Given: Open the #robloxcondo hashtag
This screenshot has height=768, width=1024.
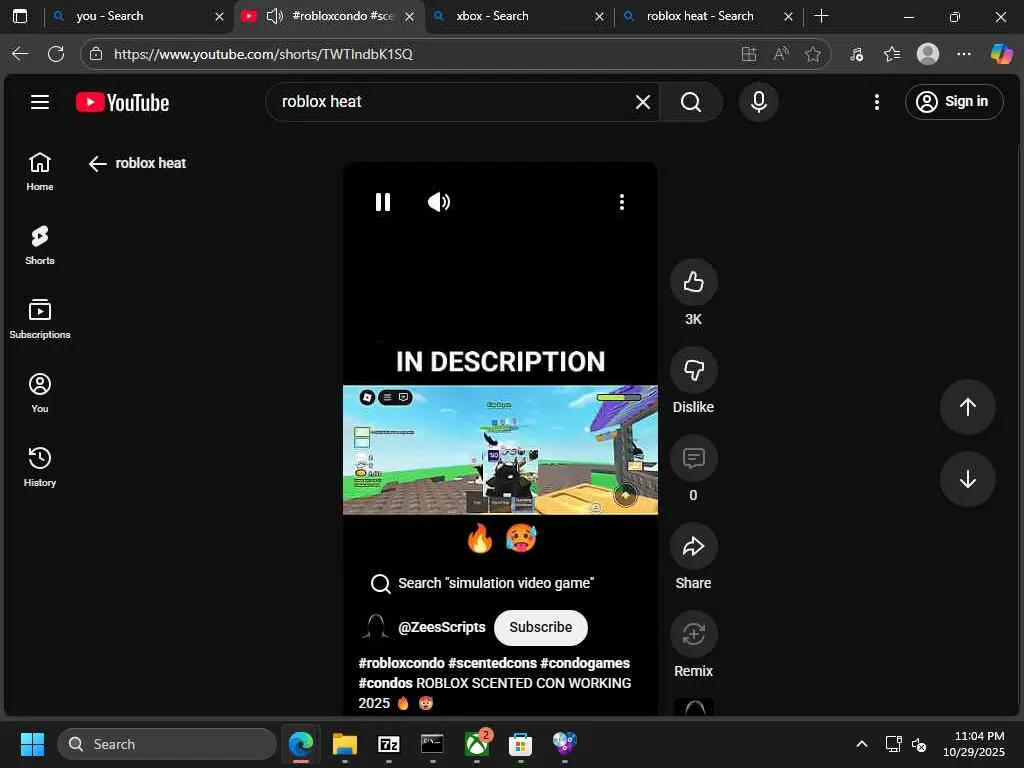Looking at the screenshot, I should click(x=401, y=663).
